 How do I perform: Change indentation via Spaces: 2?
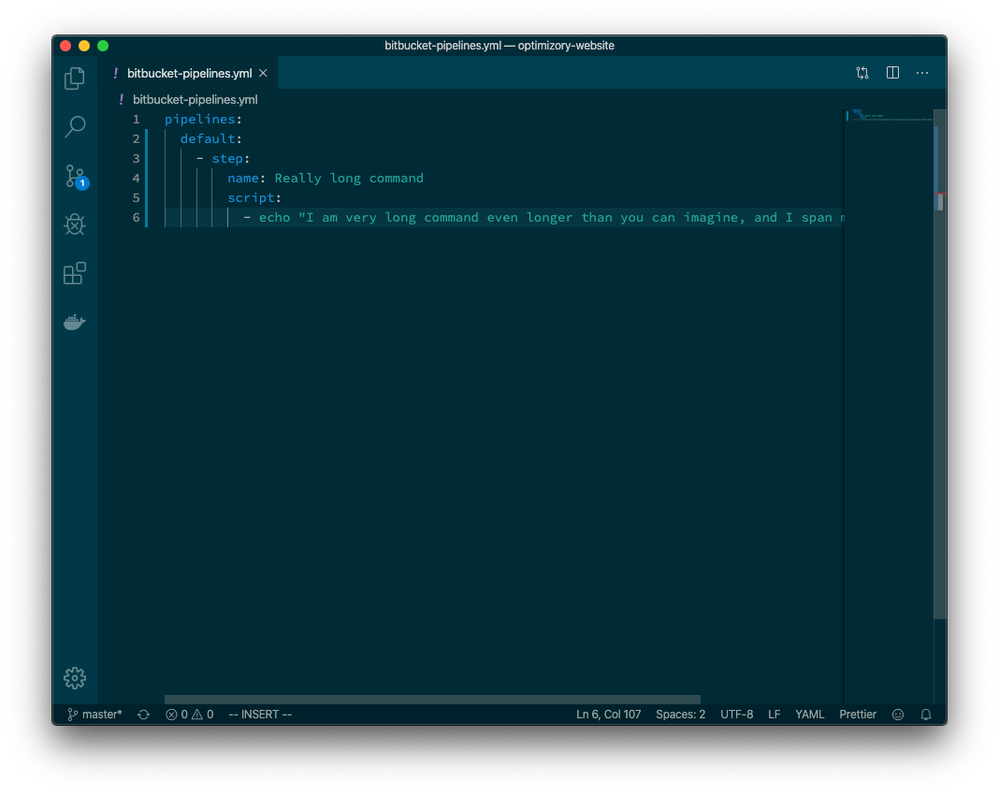680,714
